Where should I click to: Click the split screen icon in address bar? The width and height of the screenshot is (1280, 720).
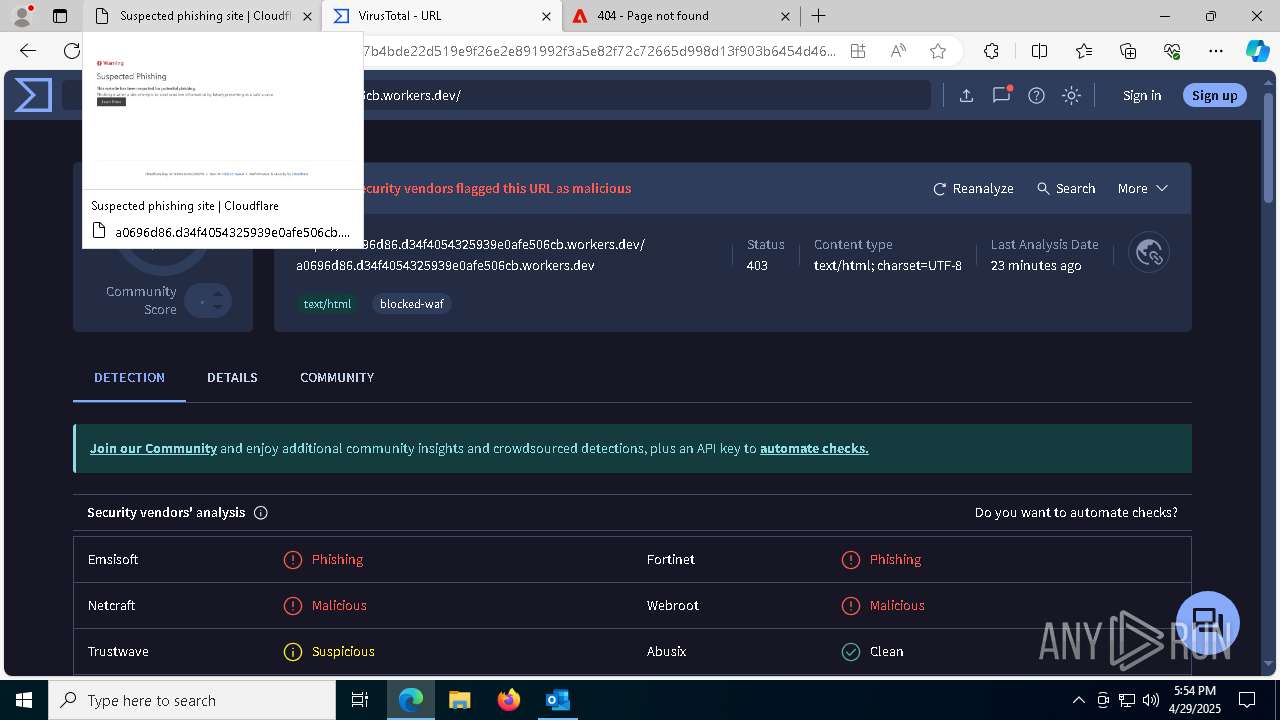click(858, 51)
